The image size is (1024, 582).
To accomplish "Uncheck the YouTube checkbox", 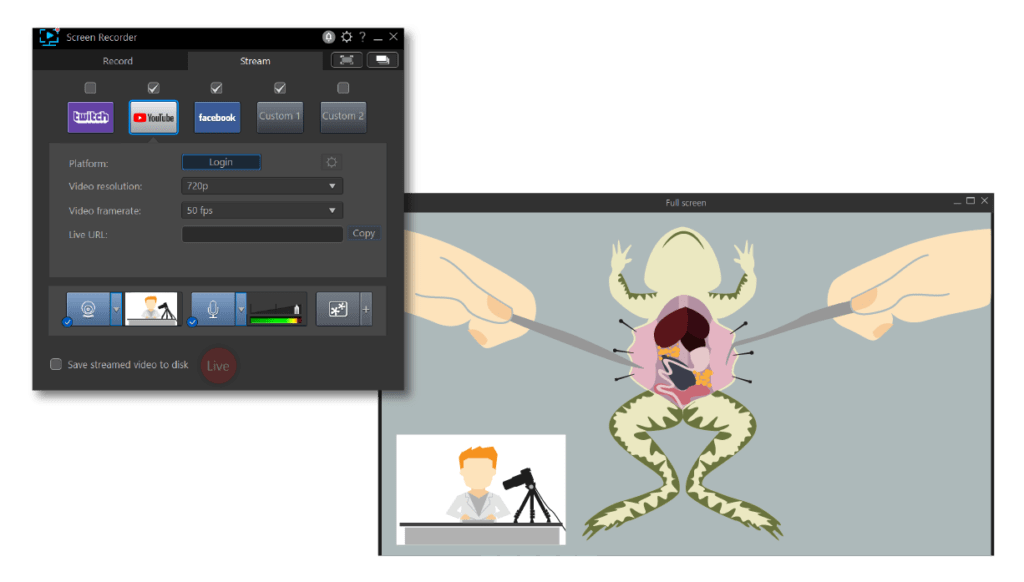I will (153, 88).
